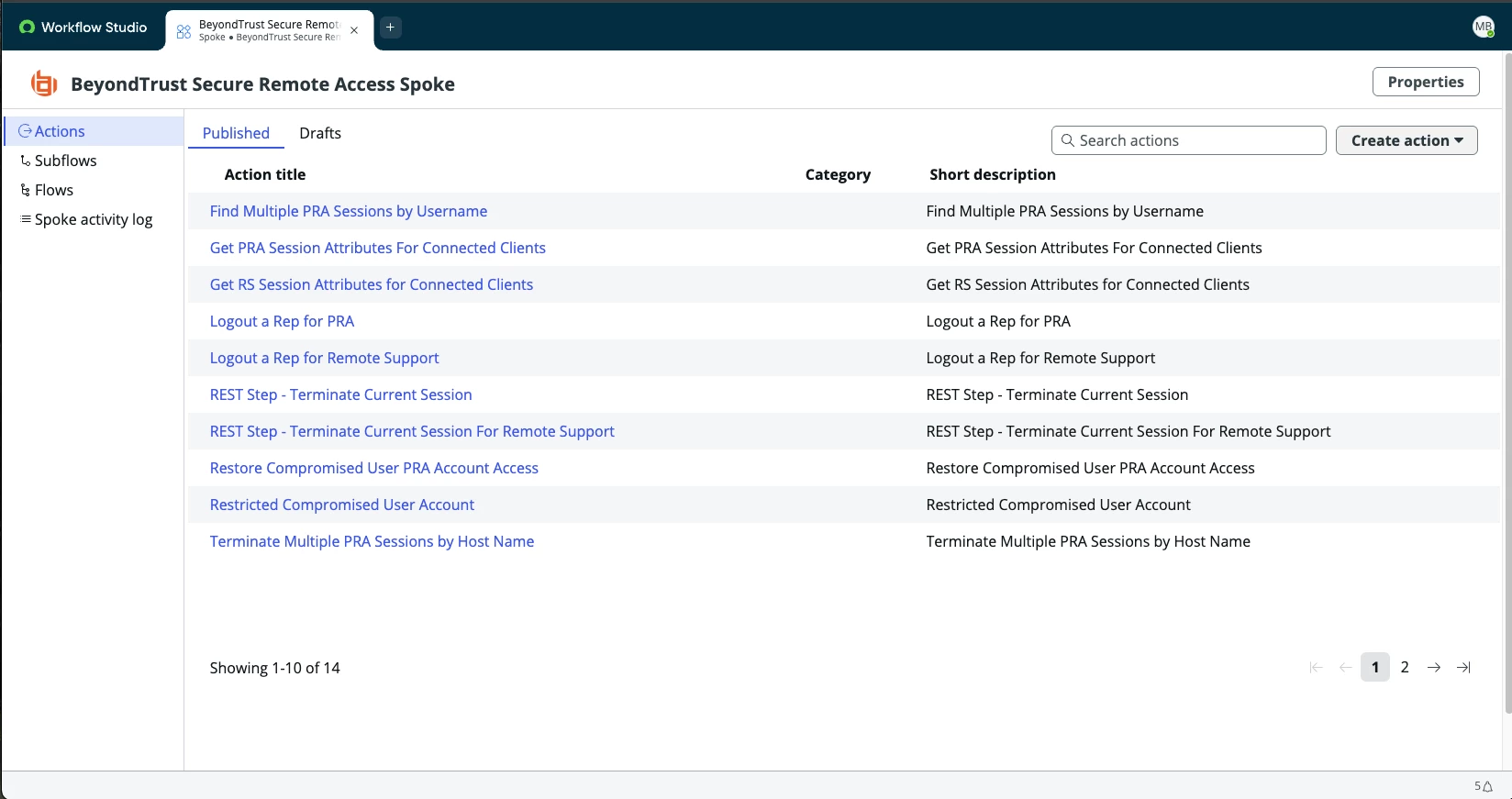
Task: Open Spoke activity log section
Action: [94, 219]
